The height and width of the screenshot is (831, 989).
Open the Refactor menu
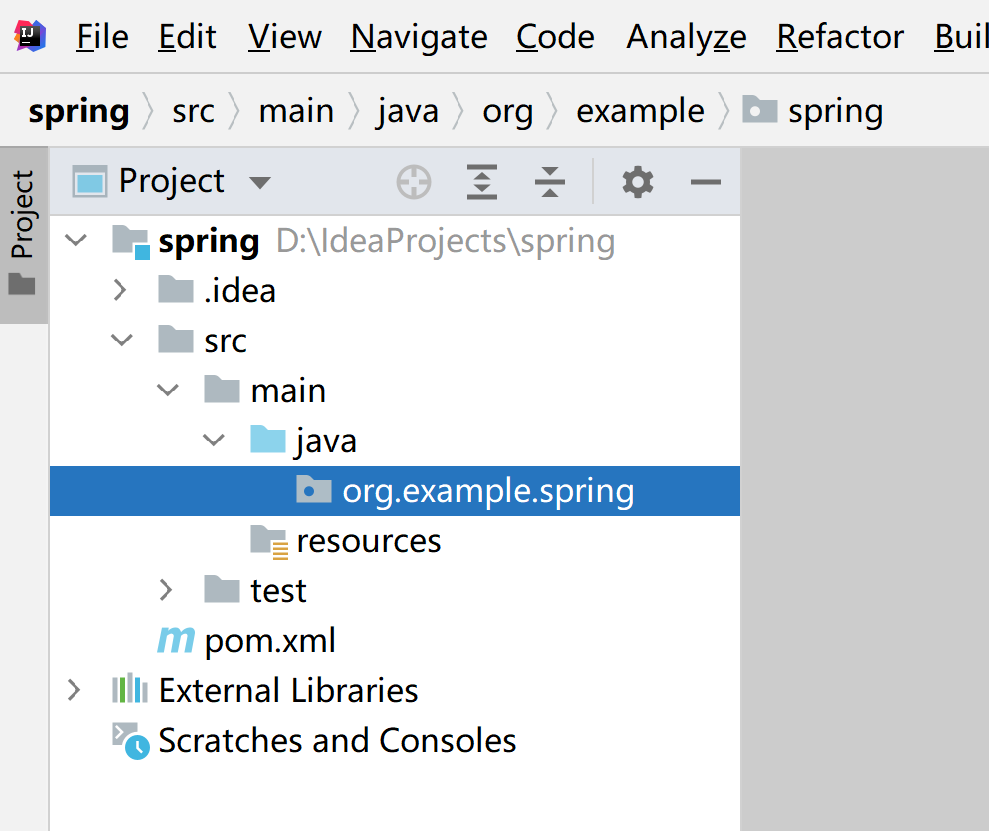[x=840, y=37]
